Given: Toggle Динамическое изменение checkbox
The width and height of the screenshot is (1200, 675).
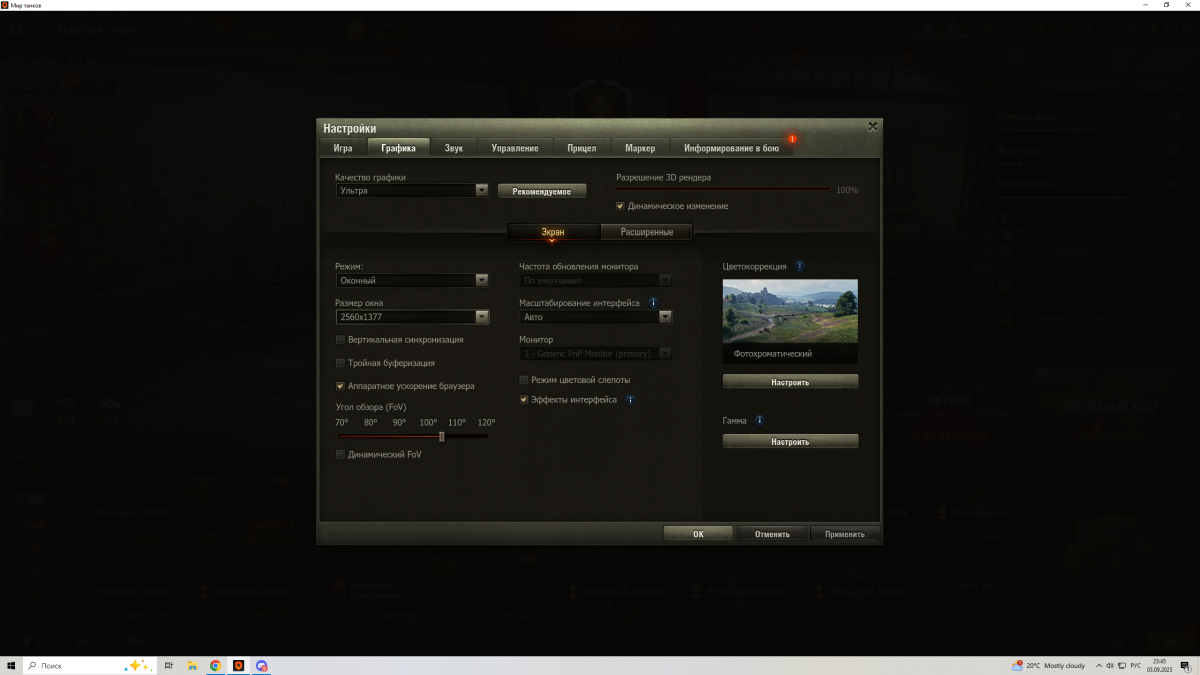Looking at the screenshot, I should click(620, 206).
